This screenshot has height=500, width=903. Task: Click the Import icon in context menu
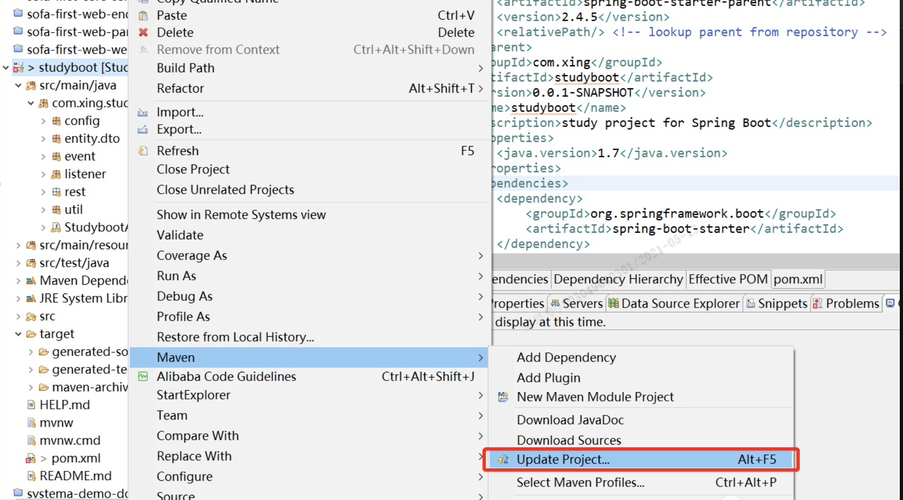click(x=143, y=113)
